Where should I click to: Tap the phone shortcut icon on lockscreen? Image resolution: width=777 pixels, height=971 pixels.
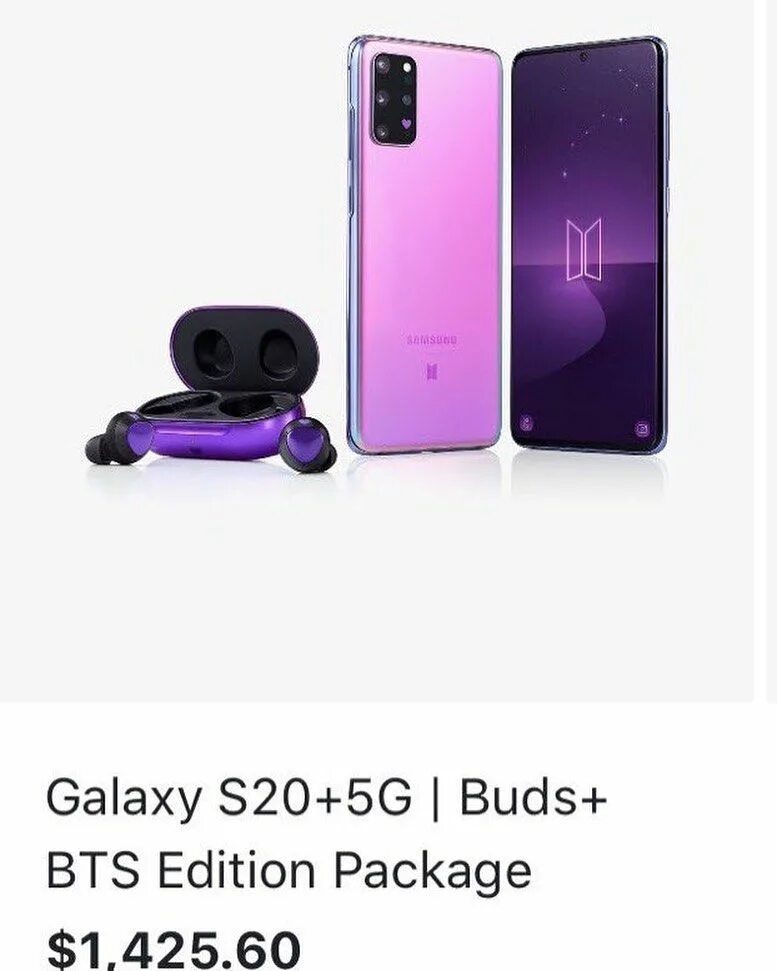coord(526,424)
